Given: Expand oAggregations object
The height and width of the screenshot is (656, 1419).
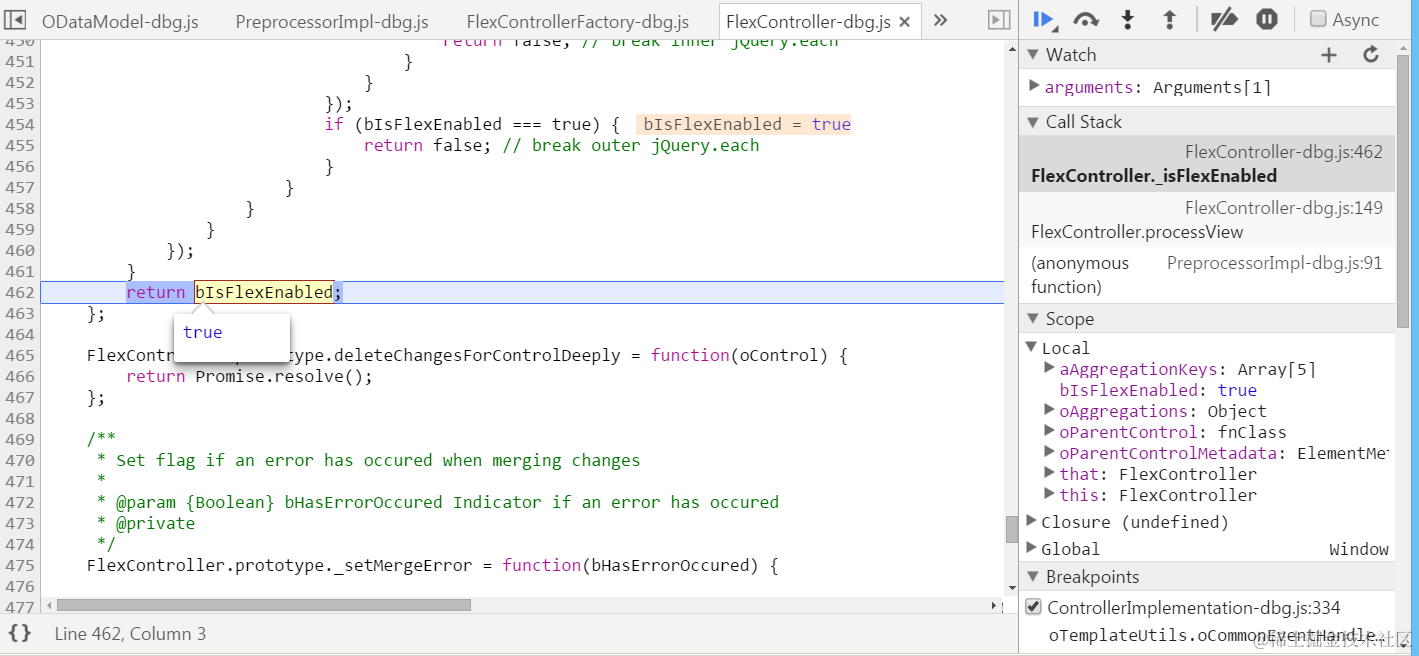Looking at the screenshot, I should coord(1049,411).
